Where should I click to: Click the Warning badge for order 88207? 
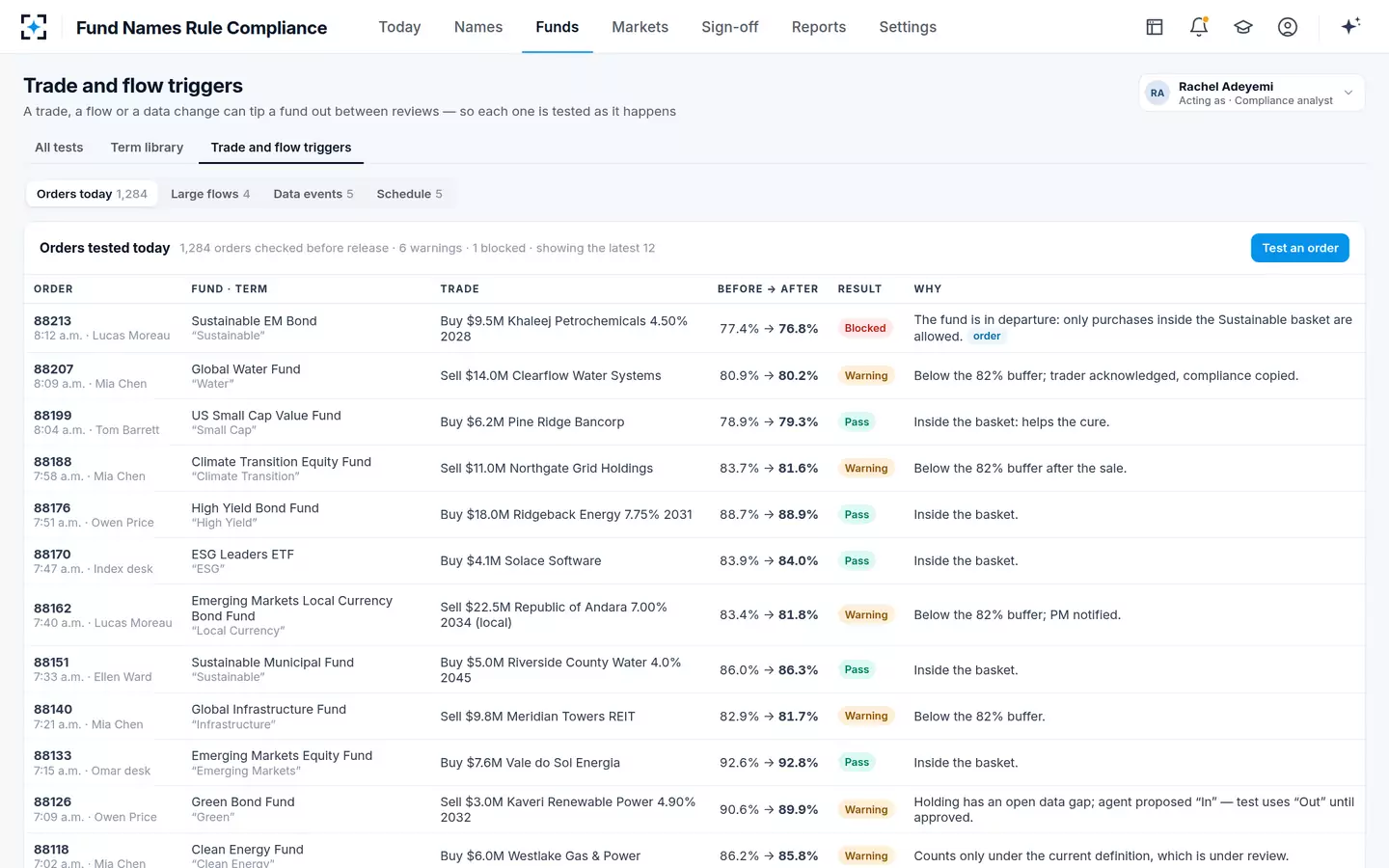[x=866, y=375]
